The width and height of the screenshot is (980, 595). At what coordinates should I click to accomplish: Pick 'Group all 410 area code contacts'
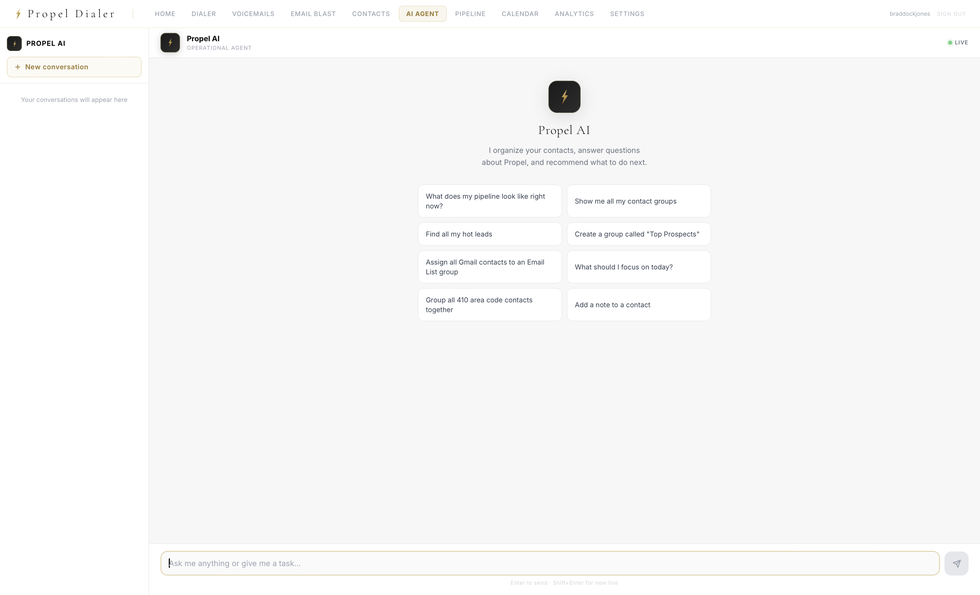(x=489, y=304)
